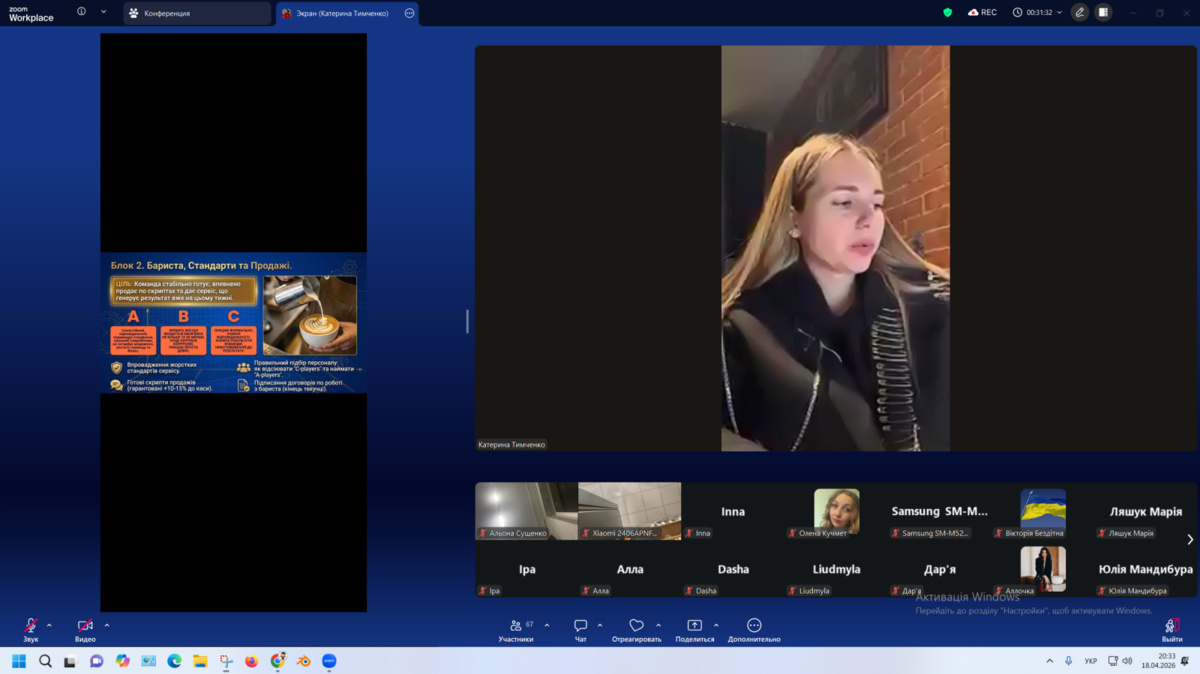
Task: Open the annotation pencil tool in top bar
Action: click(x=1079, y=13)
